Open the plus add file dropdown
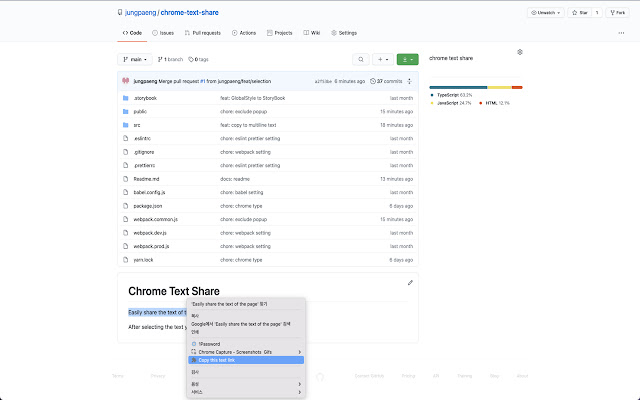 (382, 60)
